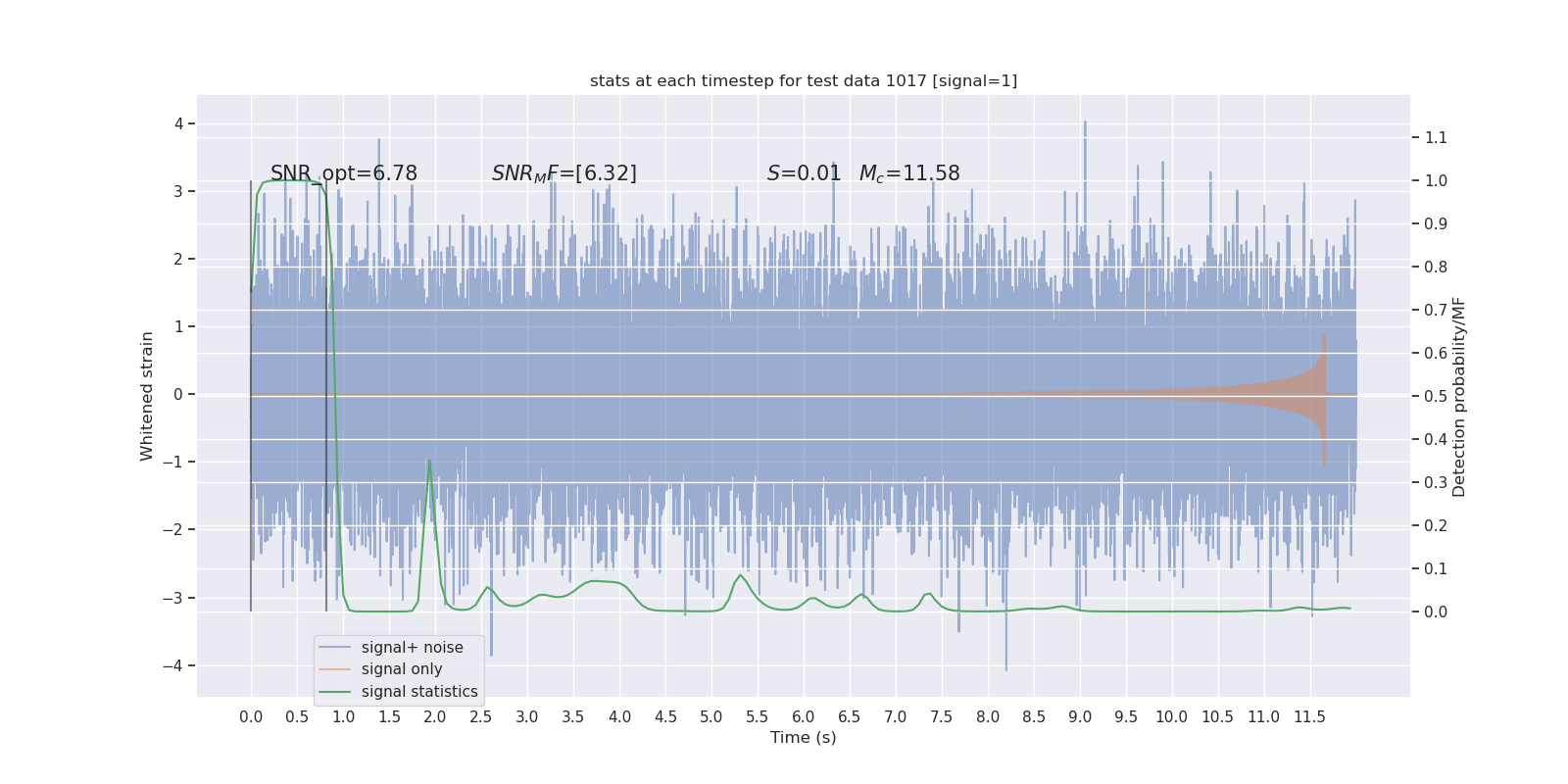Click the green statistics spike near 2.0 s
This screenshot has height=784, width=1568.
point(429,463)
